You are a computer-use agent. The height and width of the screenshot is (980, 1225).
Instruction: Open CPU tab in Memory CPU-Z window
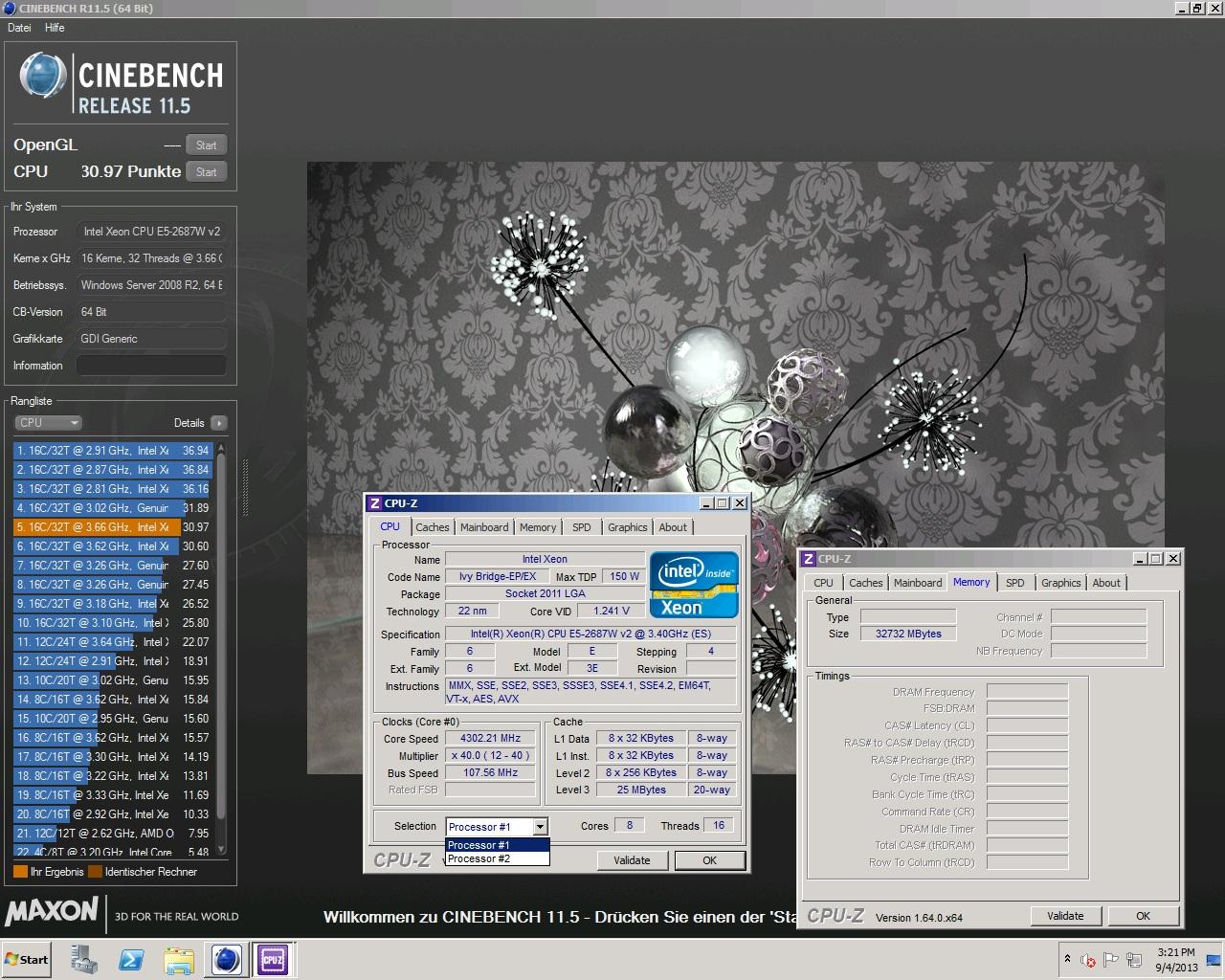[823, 583]
